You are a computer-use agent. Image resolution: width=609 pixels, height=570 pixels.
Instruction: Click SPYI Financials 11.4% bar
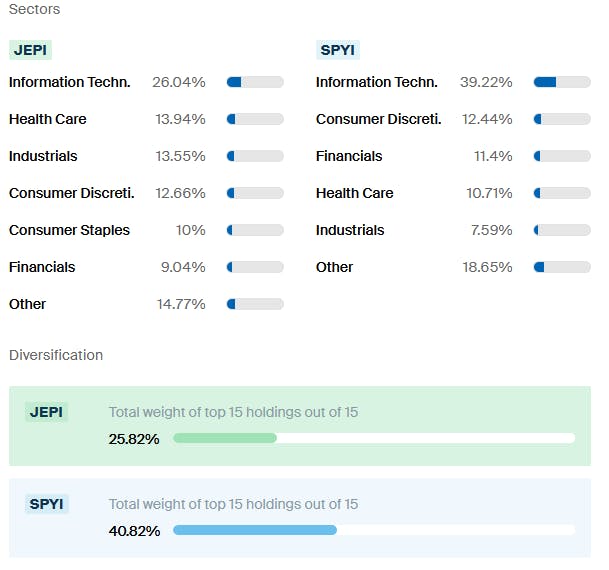click(x=562, y=156)
